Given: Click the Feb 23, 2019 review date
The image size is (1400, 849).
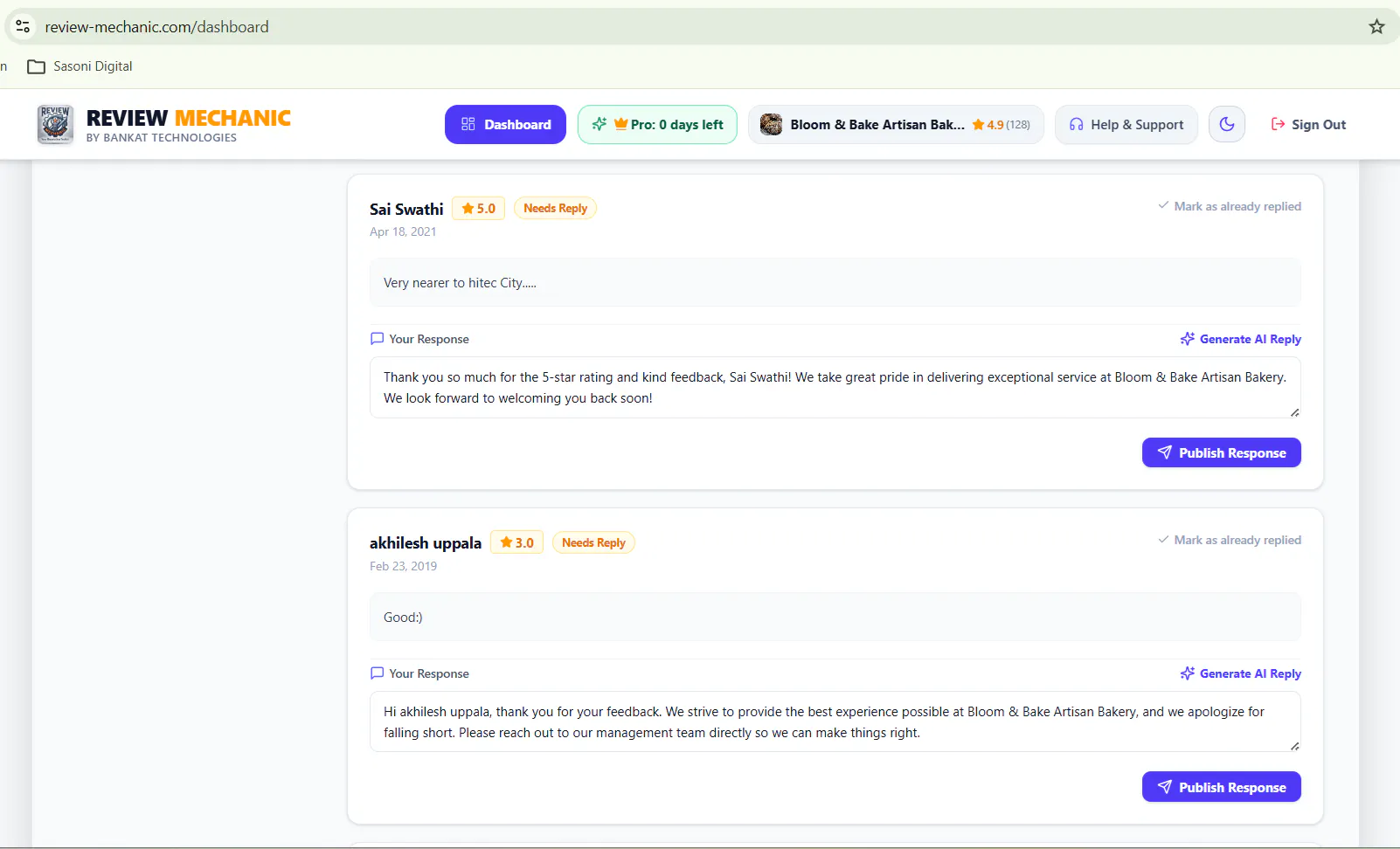Looking at the screenshot, I should pos(403,566).
